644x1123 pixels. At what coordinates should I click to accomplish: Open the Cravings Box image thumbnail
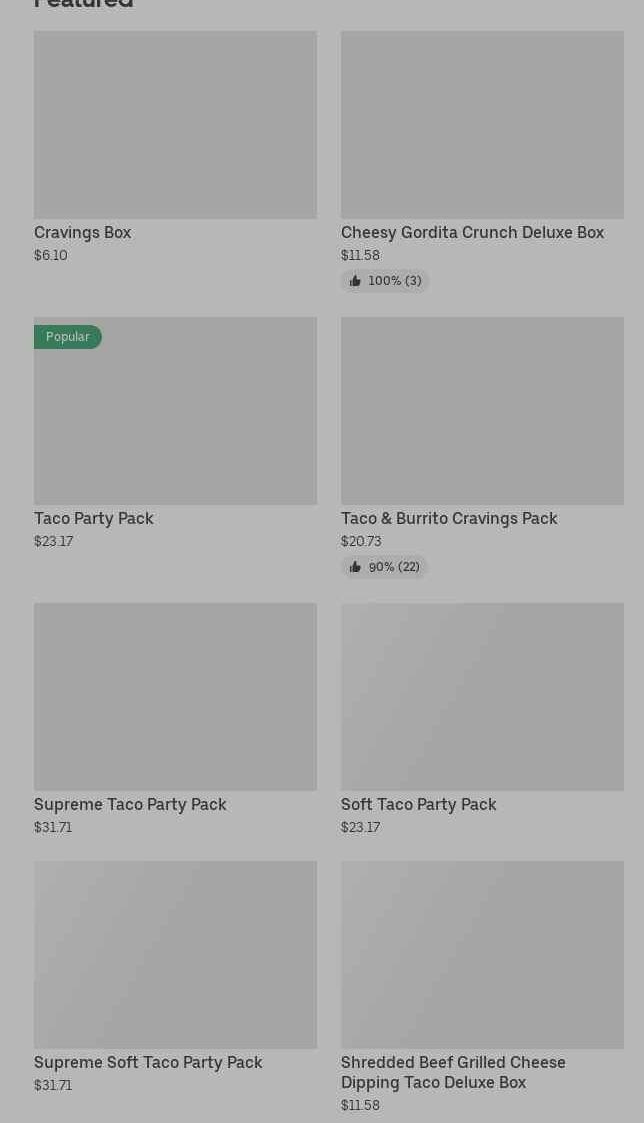[175, 125]
